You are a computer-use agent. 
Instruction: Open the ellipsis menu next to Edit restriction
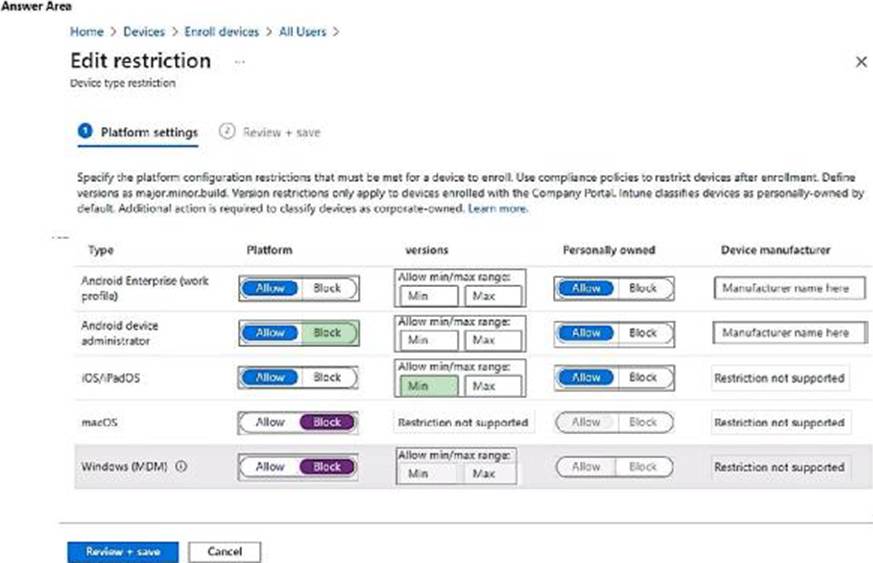(239, 62)
